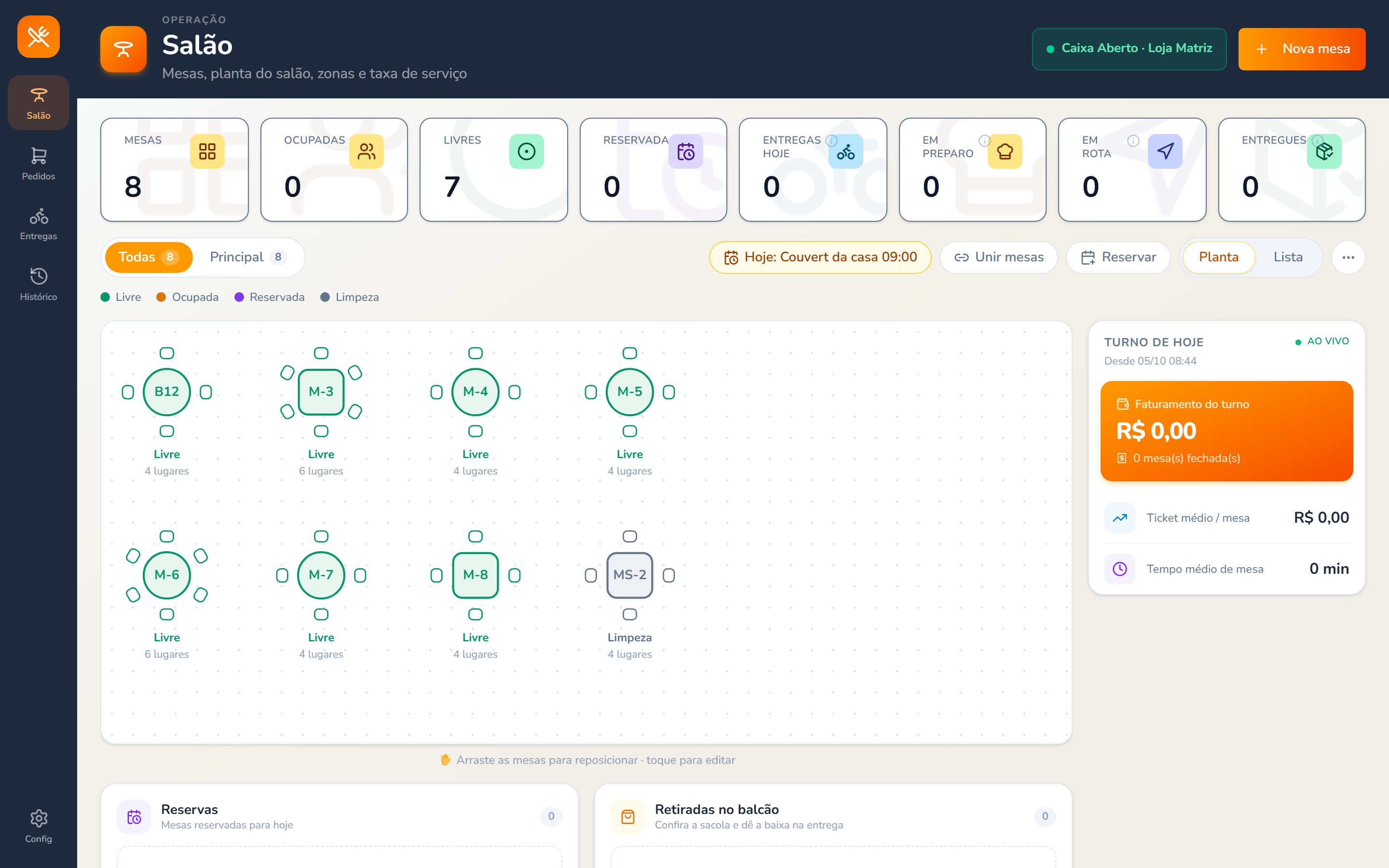
Task: Select the Principal zone tab
Action: [248, 257]
